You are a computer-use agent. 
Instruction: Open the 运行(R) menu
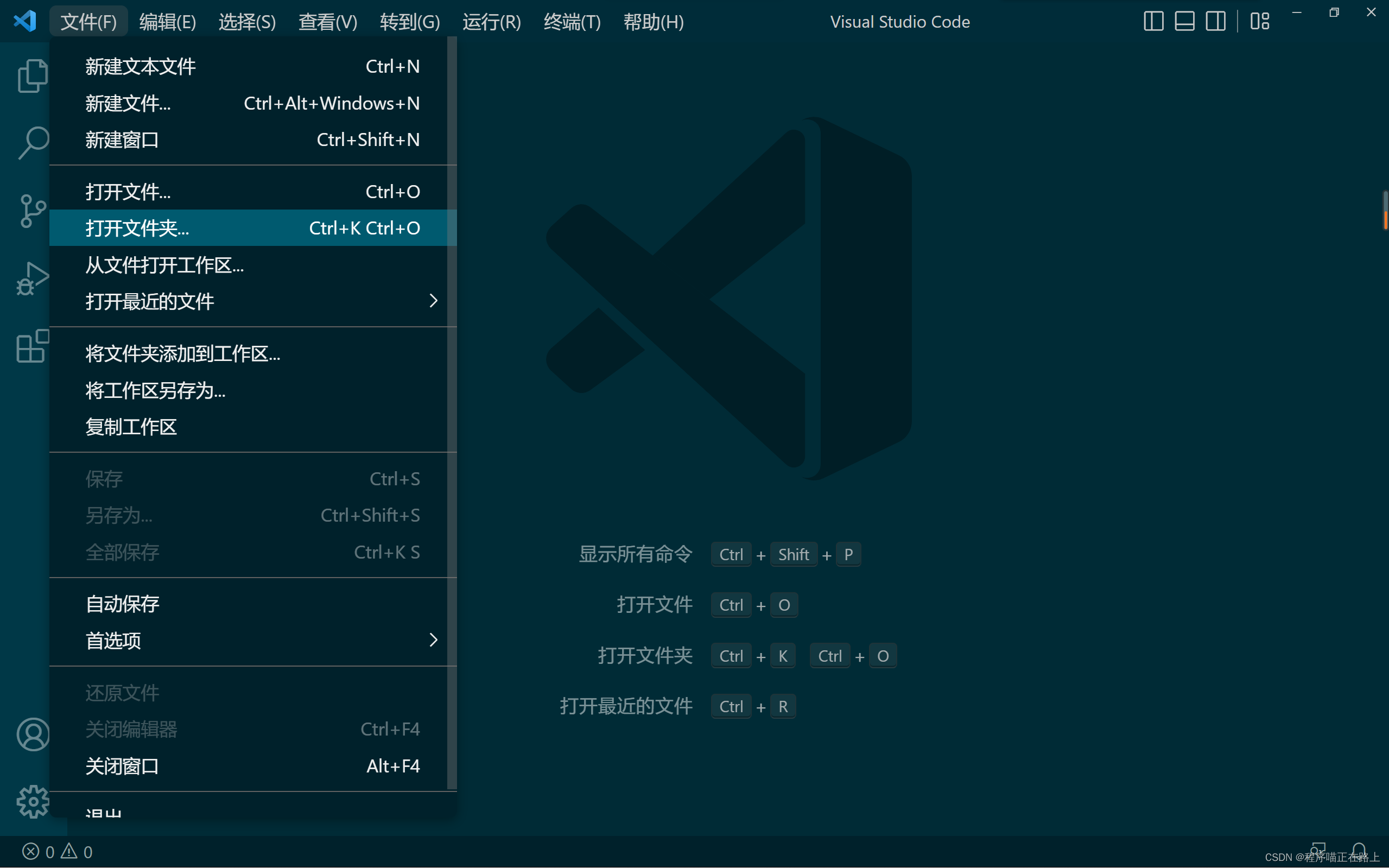[x=492, y=22]
